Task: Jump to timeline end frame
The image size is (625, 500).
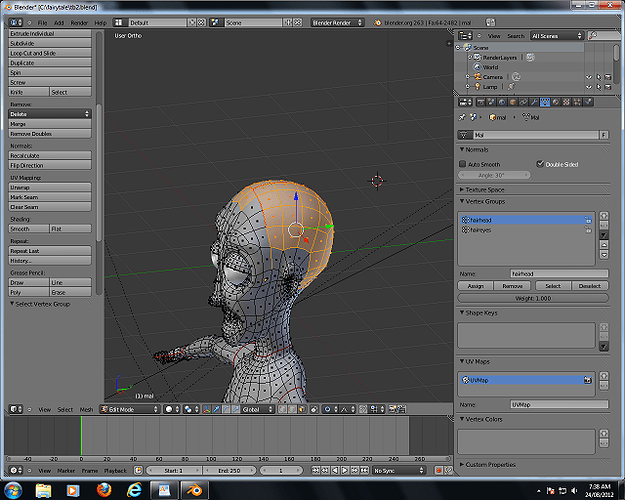Action: pyautogui.click(x=364, y=470)
